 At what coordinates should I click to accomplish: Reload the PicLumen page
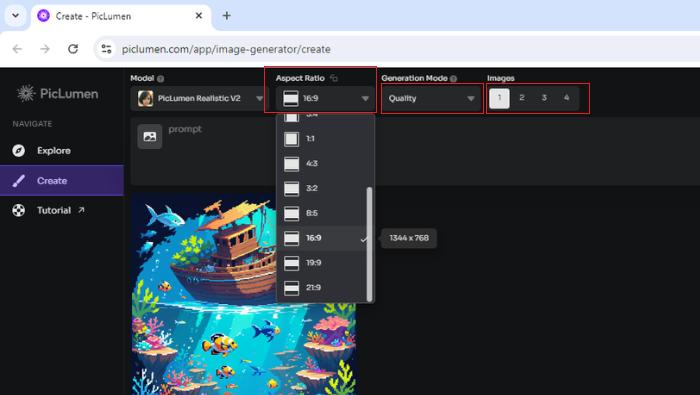pos(73,49)
